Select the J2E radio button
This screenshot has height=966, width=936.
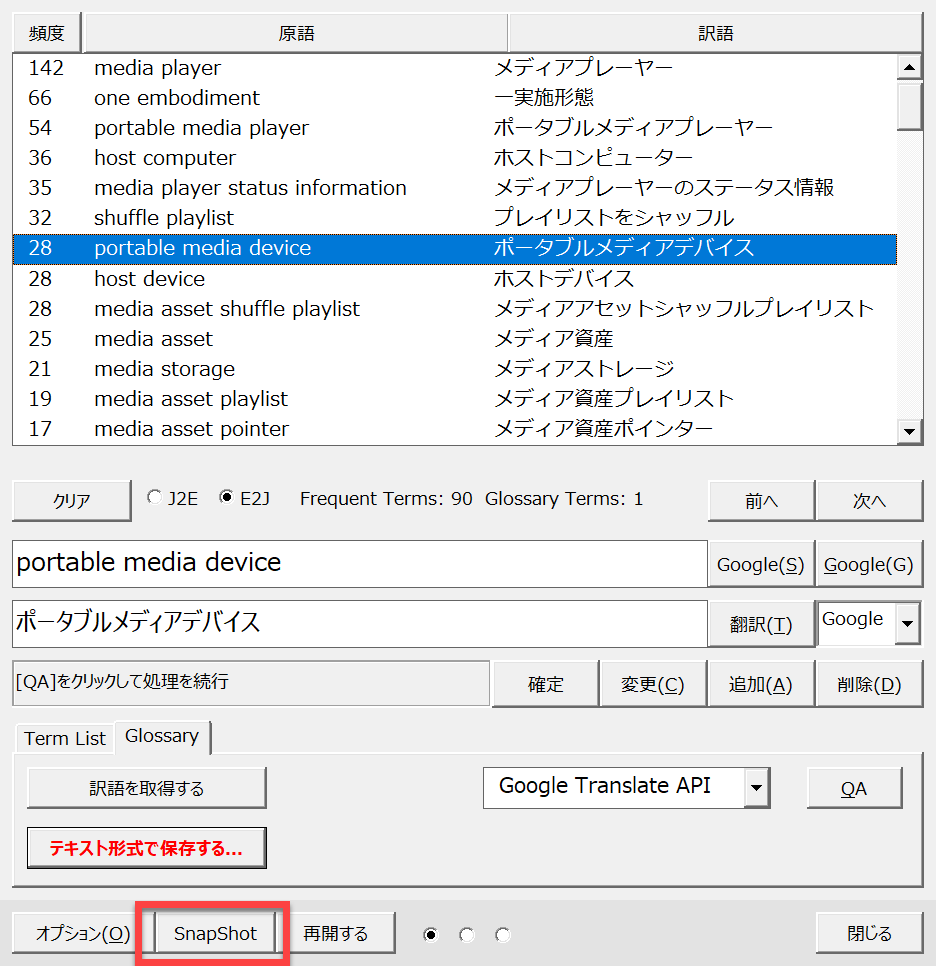click(154, 498)
